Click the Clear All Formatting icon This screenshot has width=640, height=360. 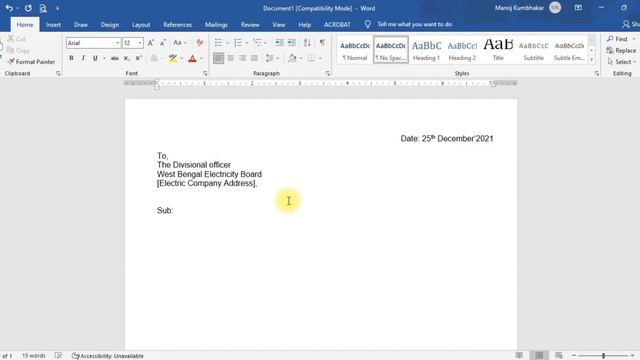click(x=200, y=43)
